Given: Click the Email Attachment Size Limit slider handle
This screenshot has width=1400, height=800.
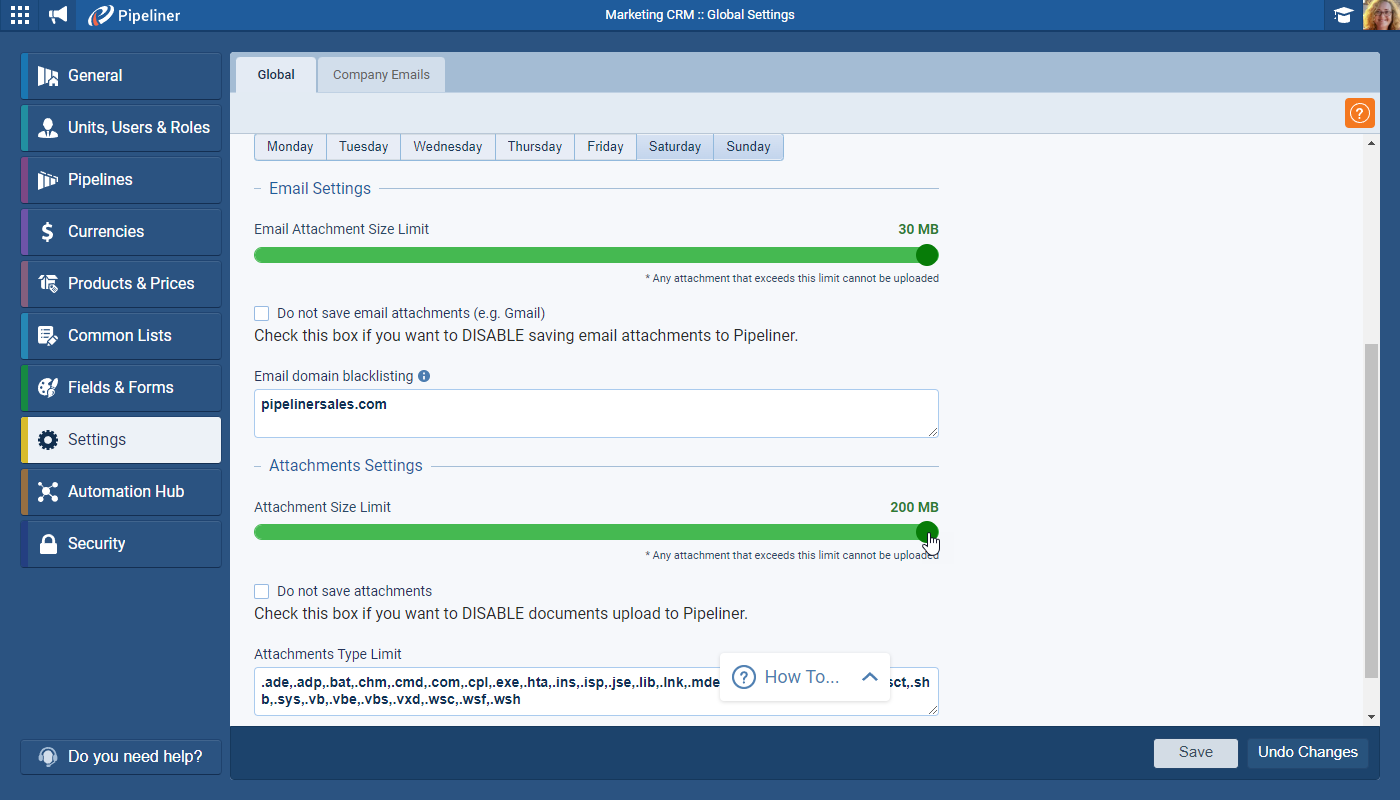Looking at the screenshot, I should pyautogui.click(x=927, y=255).
